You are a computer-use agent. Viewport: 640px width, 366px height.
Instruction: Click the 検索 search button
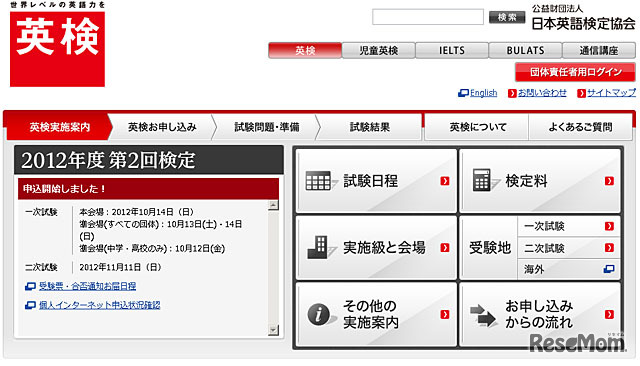pyautogui.click(x=507, y=17)
